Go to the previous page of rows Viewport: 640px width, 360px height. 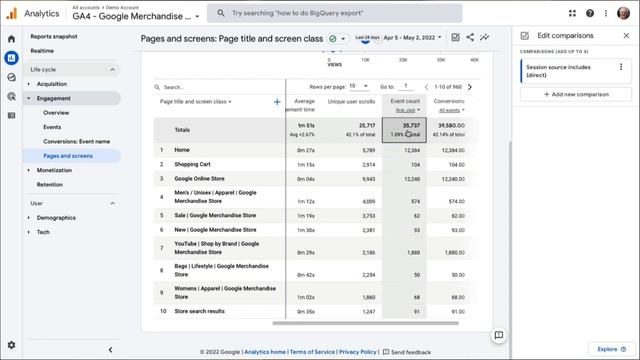pyautogui.click(x=426, y=87)
